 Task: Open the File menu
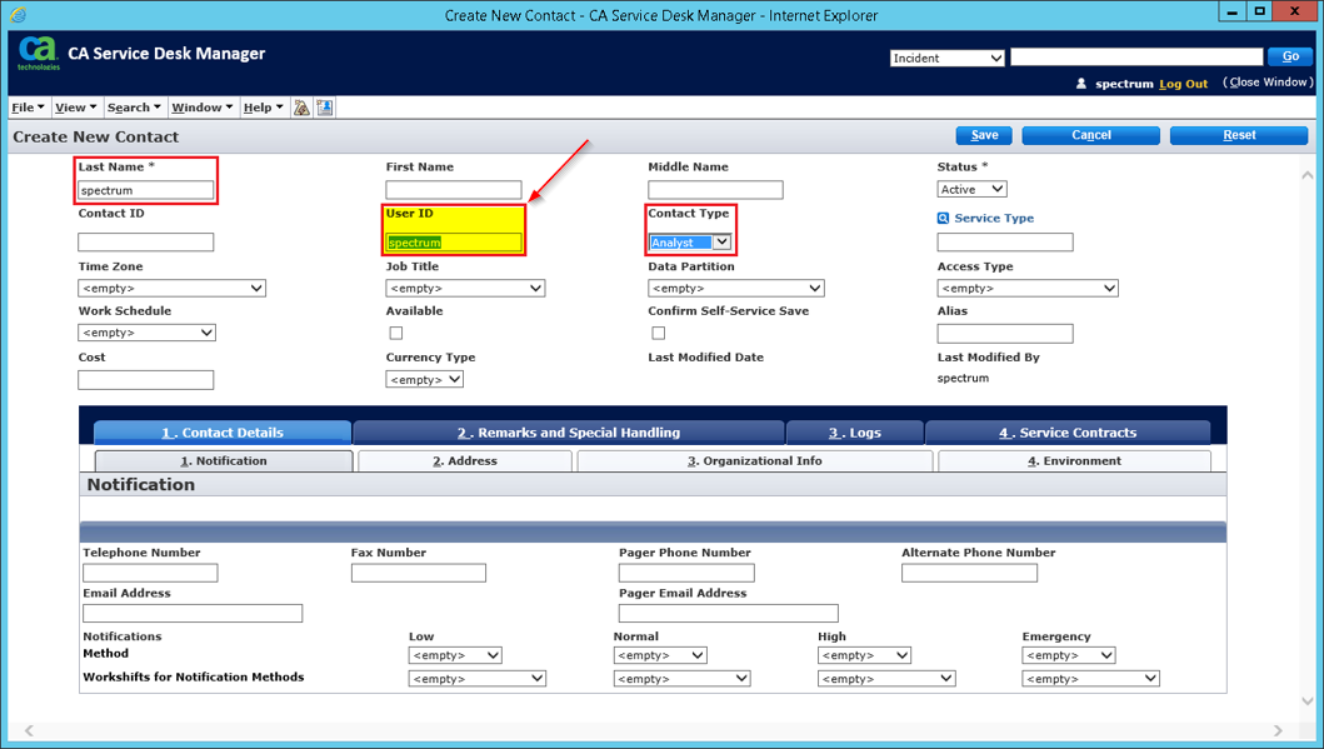pyautogui.click(x=27, y=107)
